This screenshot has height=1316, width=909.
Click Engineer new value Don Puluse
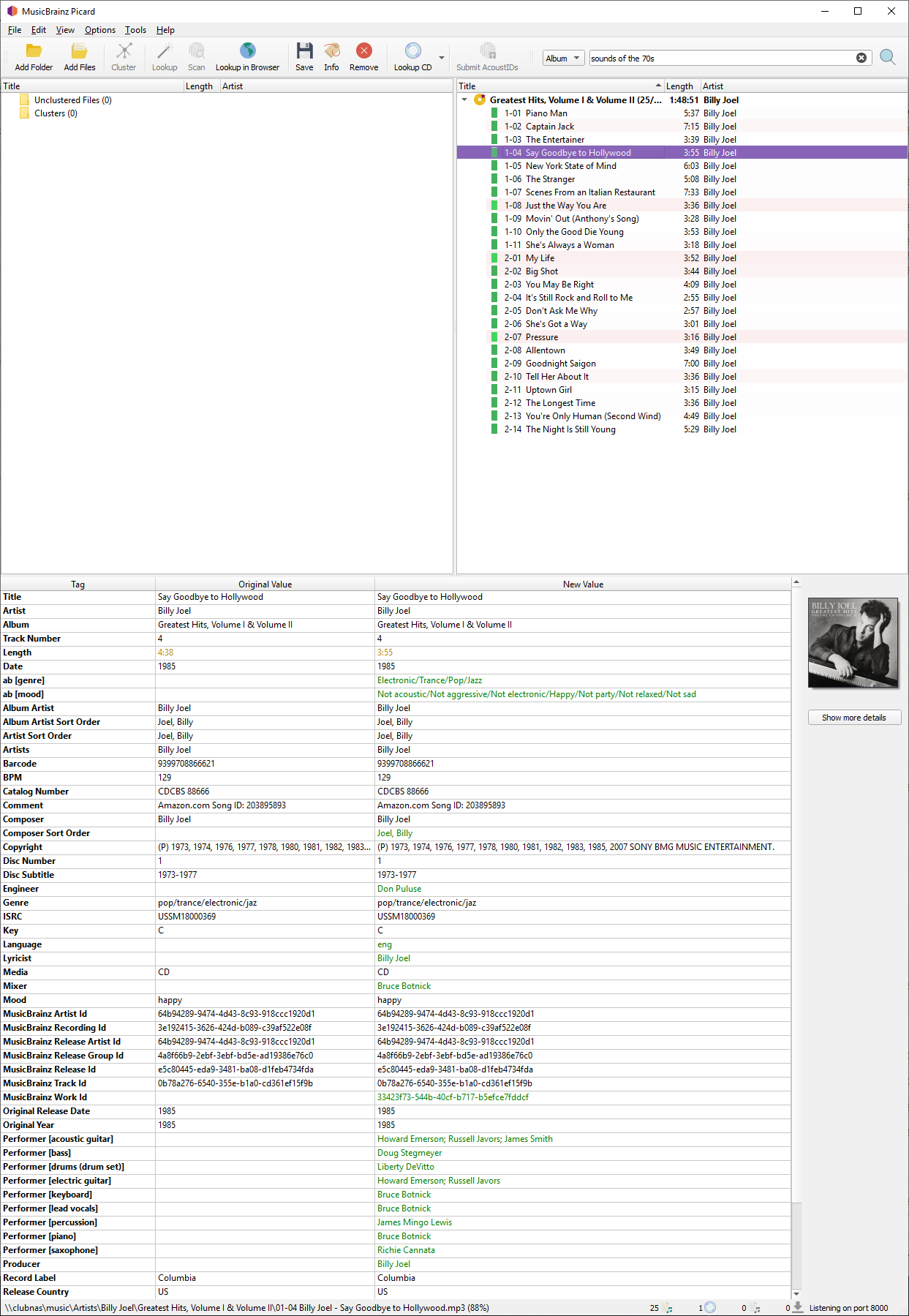tap(399, 889)
